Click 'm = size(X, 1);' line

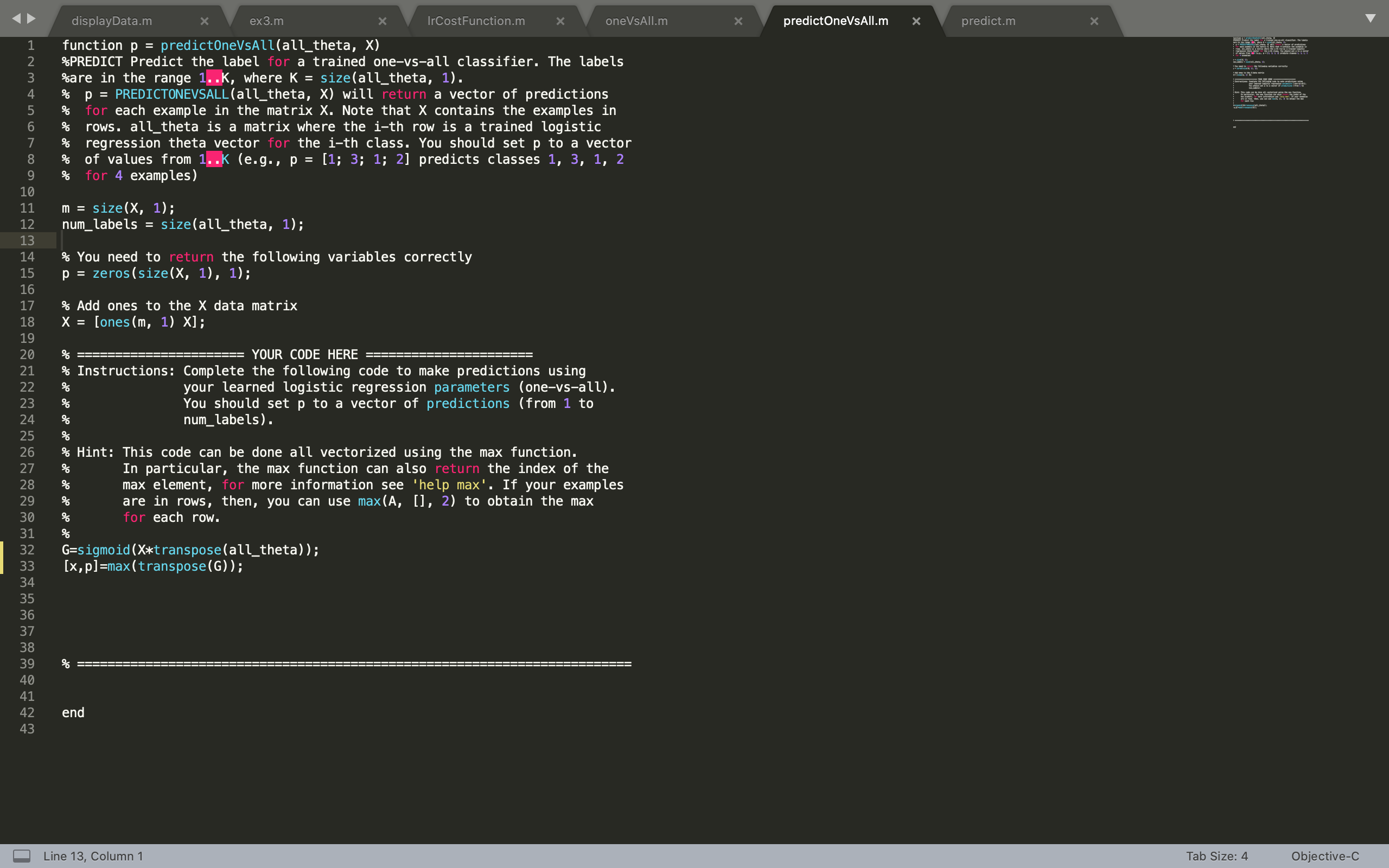pos(118,208)
